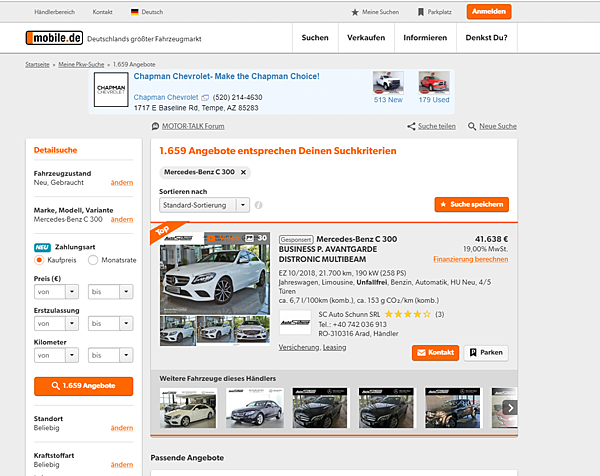Click the bookmark icon beside Parkplatz
Screen dimensions: 600x476
pos(421,12)
